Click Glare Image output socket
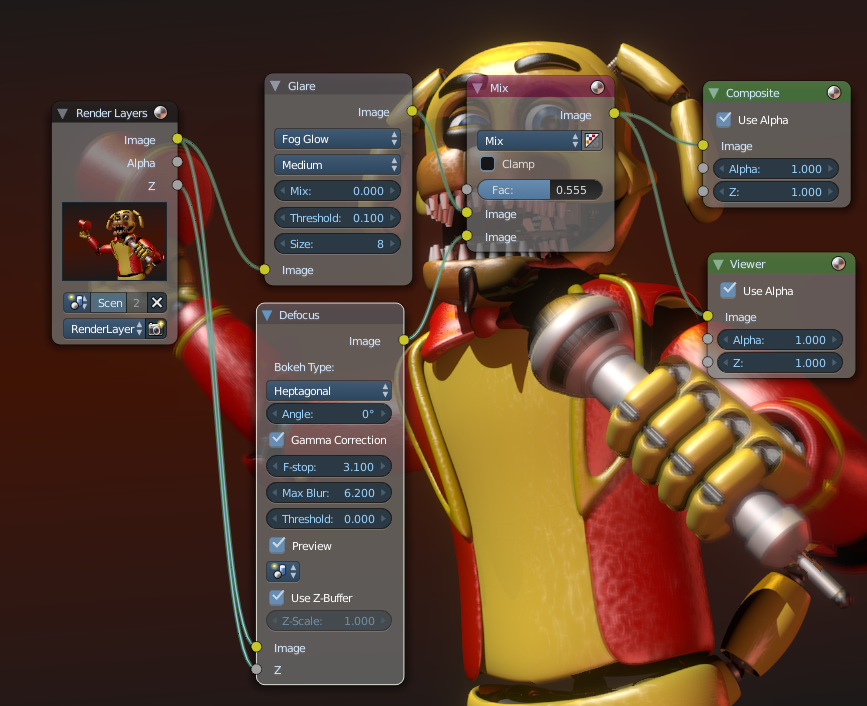This screenshot has width=867, height=706. 412,111
